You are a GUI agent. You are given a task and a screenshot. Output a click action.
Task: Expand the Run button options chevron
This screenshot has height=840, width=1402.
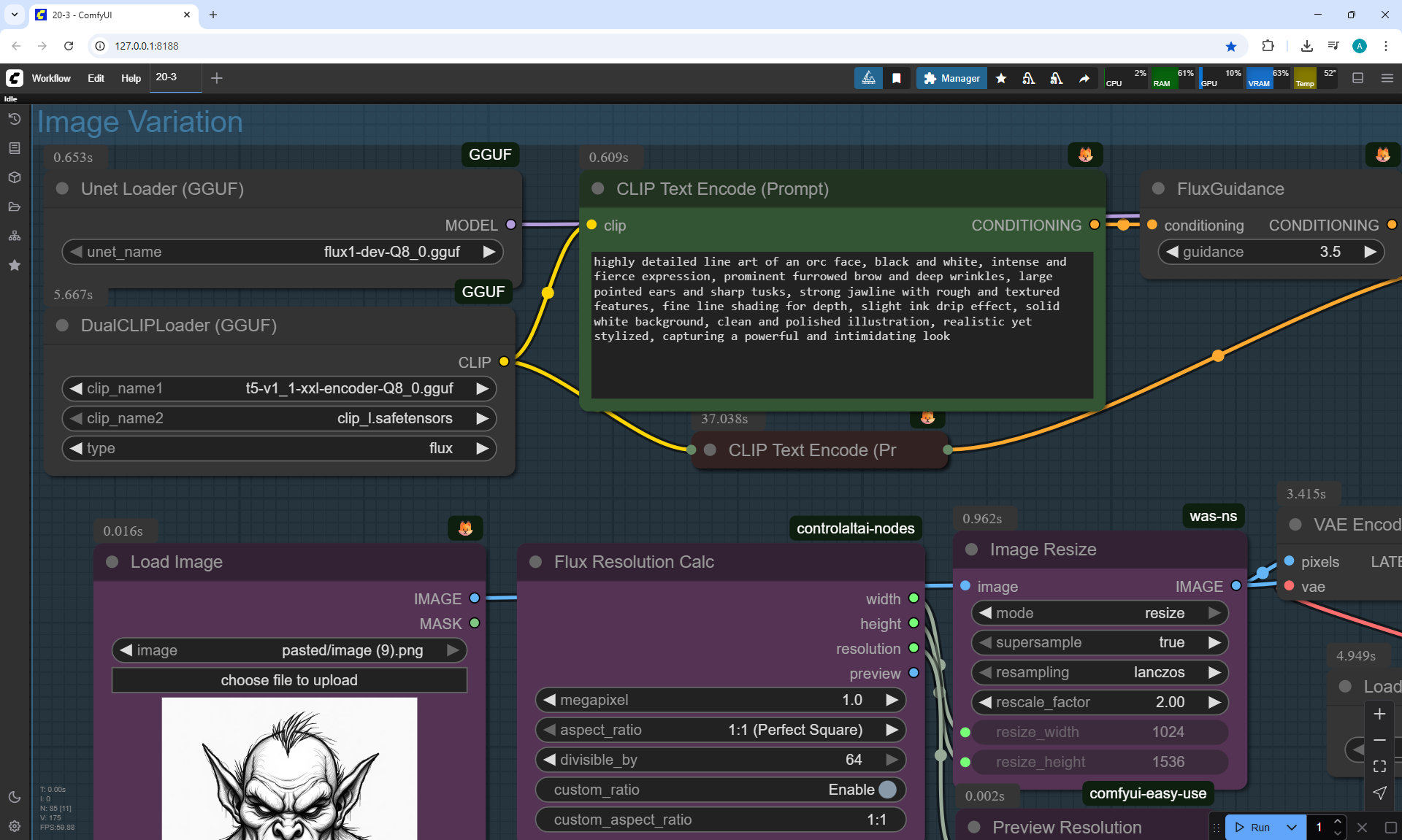pyautogui.click(x=1292, y=827)
